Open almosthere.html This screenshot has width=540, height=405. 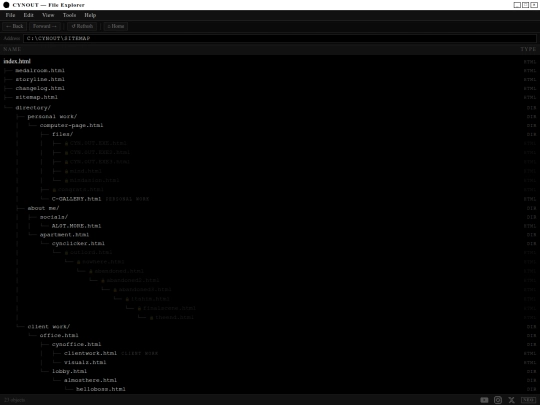pos(90,380)
